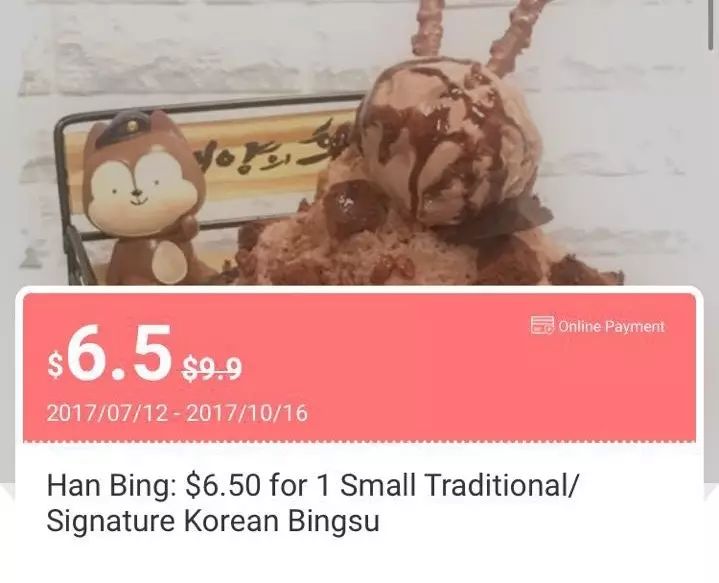Click the crossed-out $9.9 original price
This screenshot has width=719, height=583.
tap(211, 369)
